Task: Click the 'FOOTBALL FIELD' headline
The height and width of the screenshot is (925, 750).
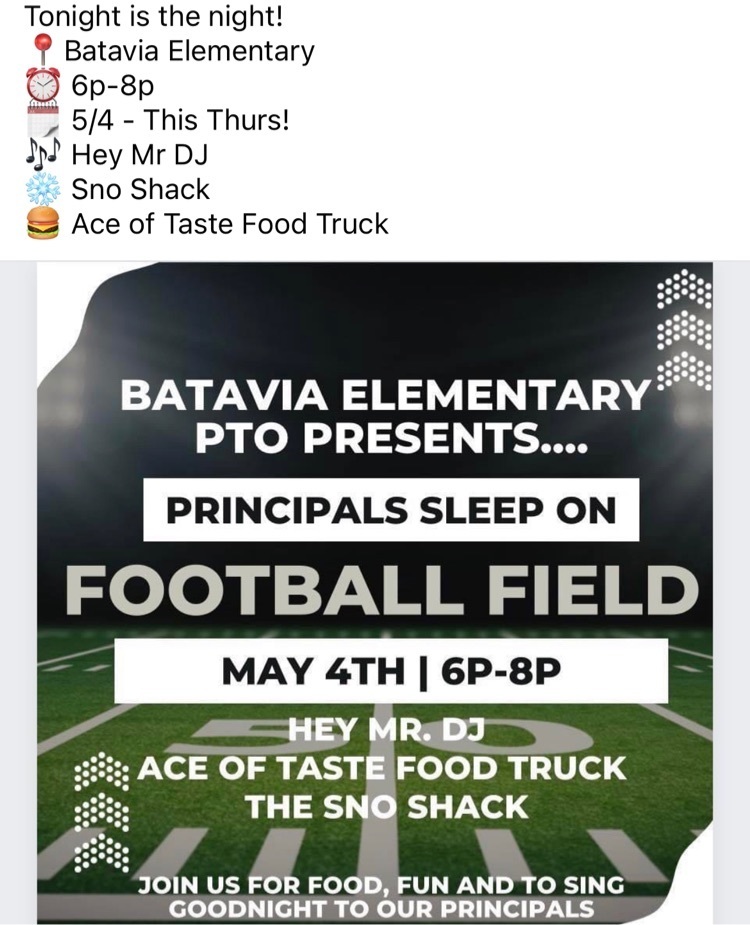Action: coord(382,591)
